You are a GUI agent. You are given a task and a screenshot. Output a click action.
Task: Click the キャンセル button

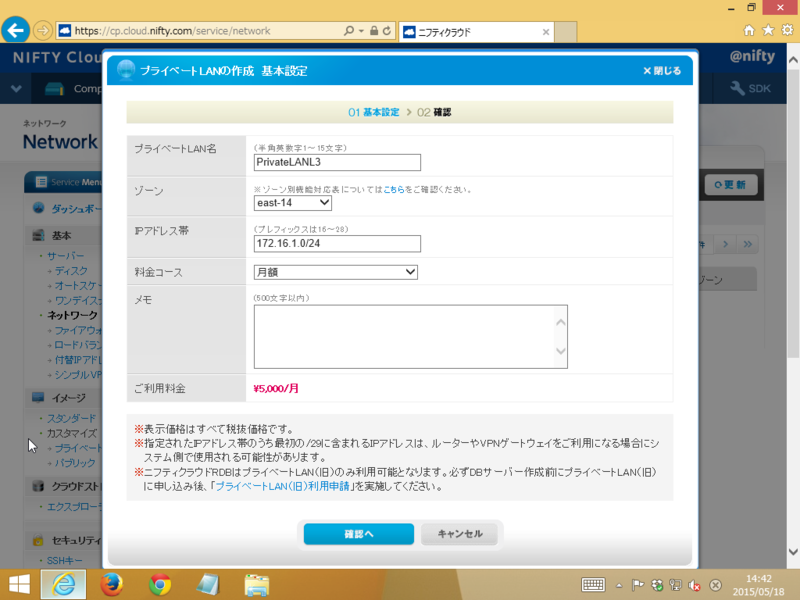(x=460, y=534)
